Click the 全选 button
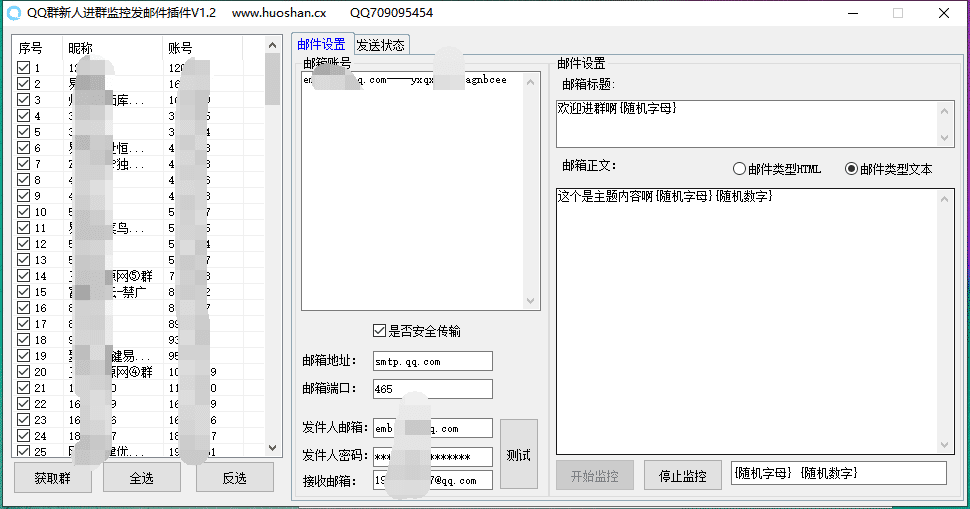Screen dimensions: 970x509 pos(142,477)
